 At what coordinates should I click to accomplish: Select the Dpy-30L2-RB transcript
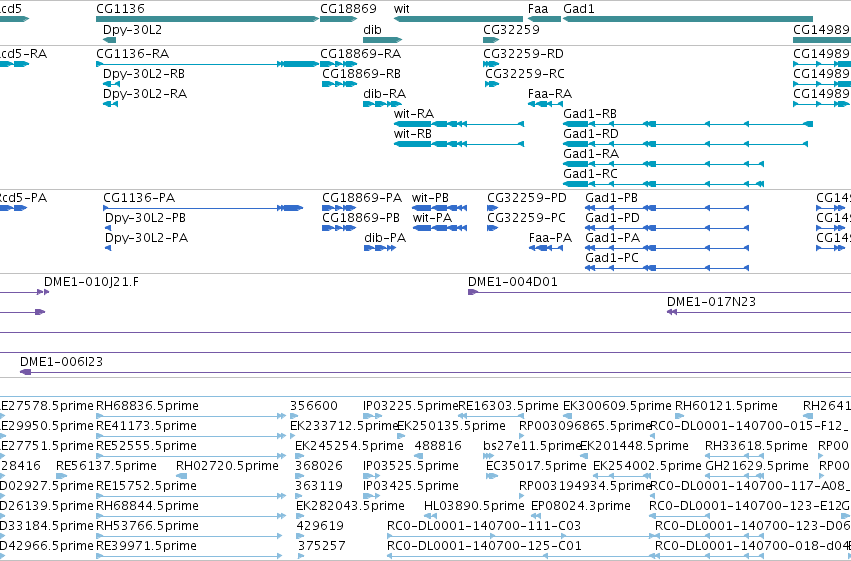click(111, 84)
